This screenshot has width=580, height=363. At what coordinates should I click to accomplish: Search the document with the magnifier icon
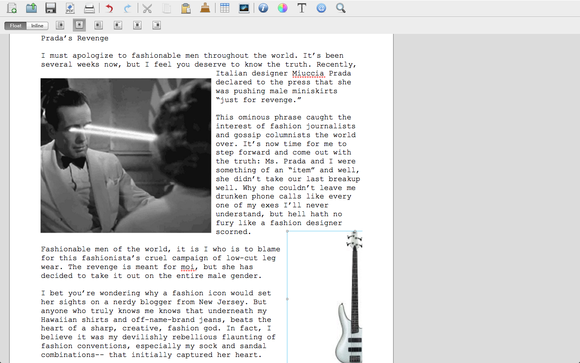click(341, 8)
